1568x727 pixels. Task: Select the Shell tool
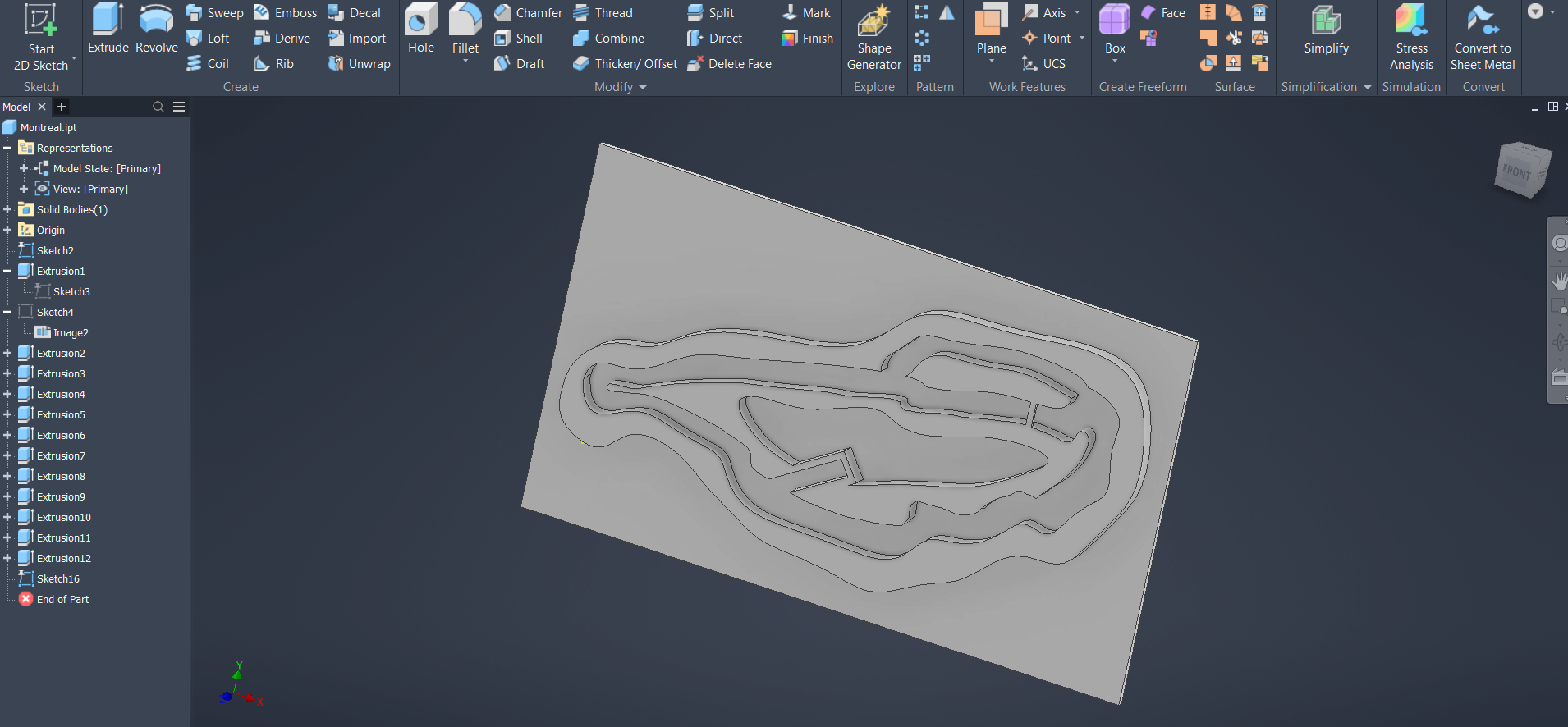click(x=518, y=39)
